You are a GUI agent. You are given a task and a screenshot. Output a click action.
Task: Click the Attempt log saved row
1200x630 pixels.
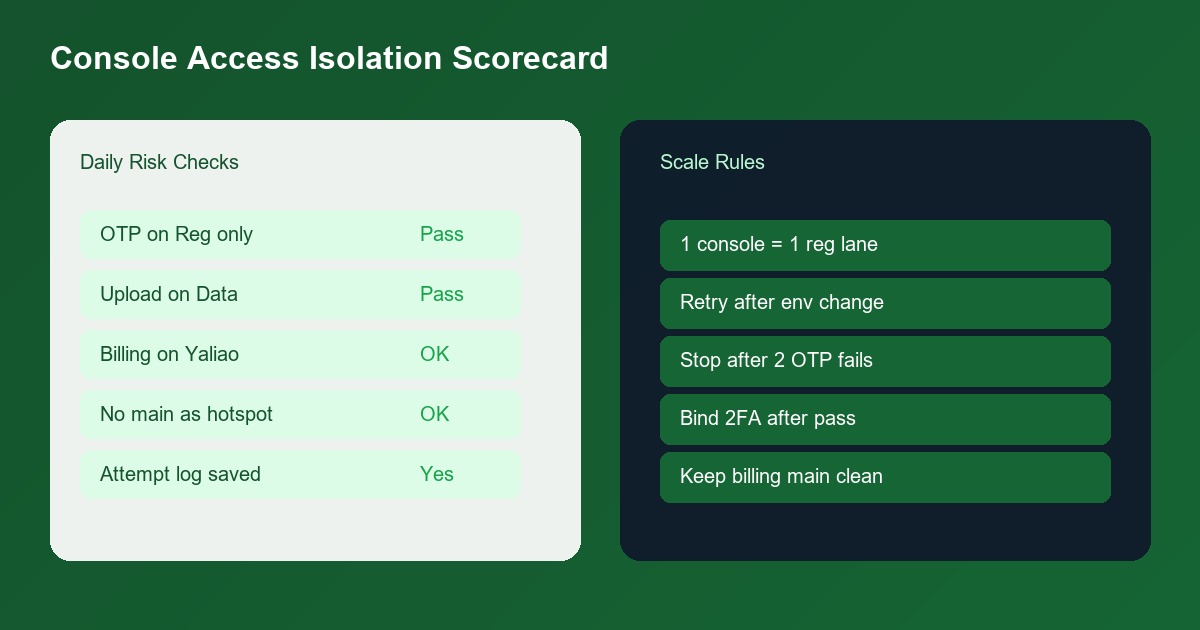click(300, 475)
